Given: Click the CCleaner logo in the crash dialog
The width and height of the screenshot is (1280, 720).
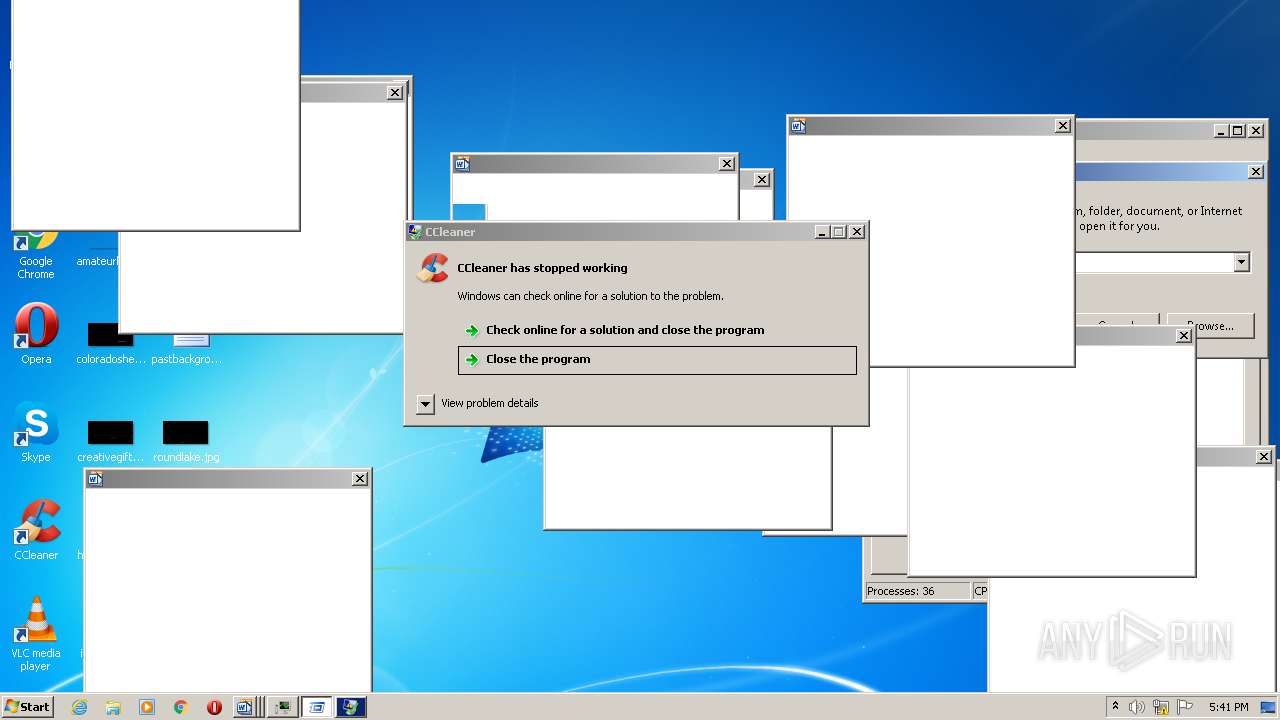Looking at the screenshot, I should (433, 268).
